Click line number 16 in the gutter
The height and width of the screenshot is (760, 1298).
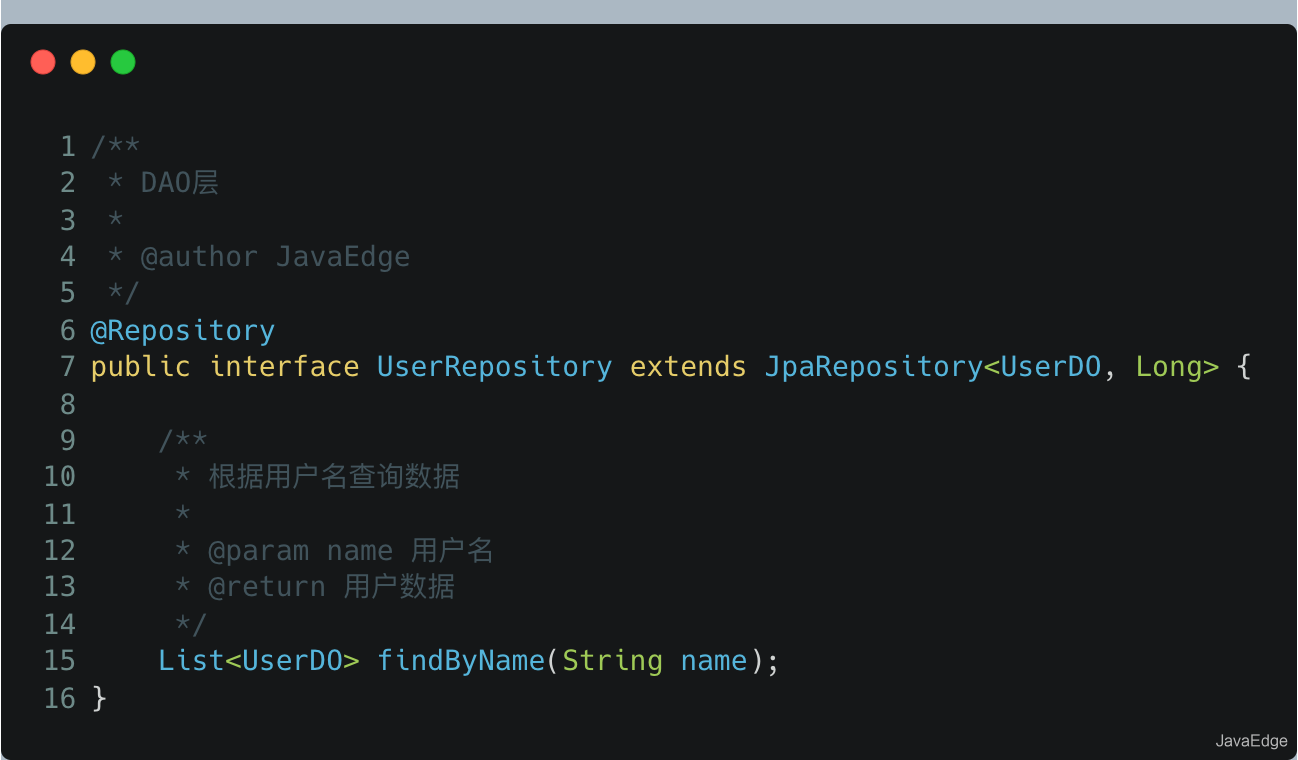[59, 698]
